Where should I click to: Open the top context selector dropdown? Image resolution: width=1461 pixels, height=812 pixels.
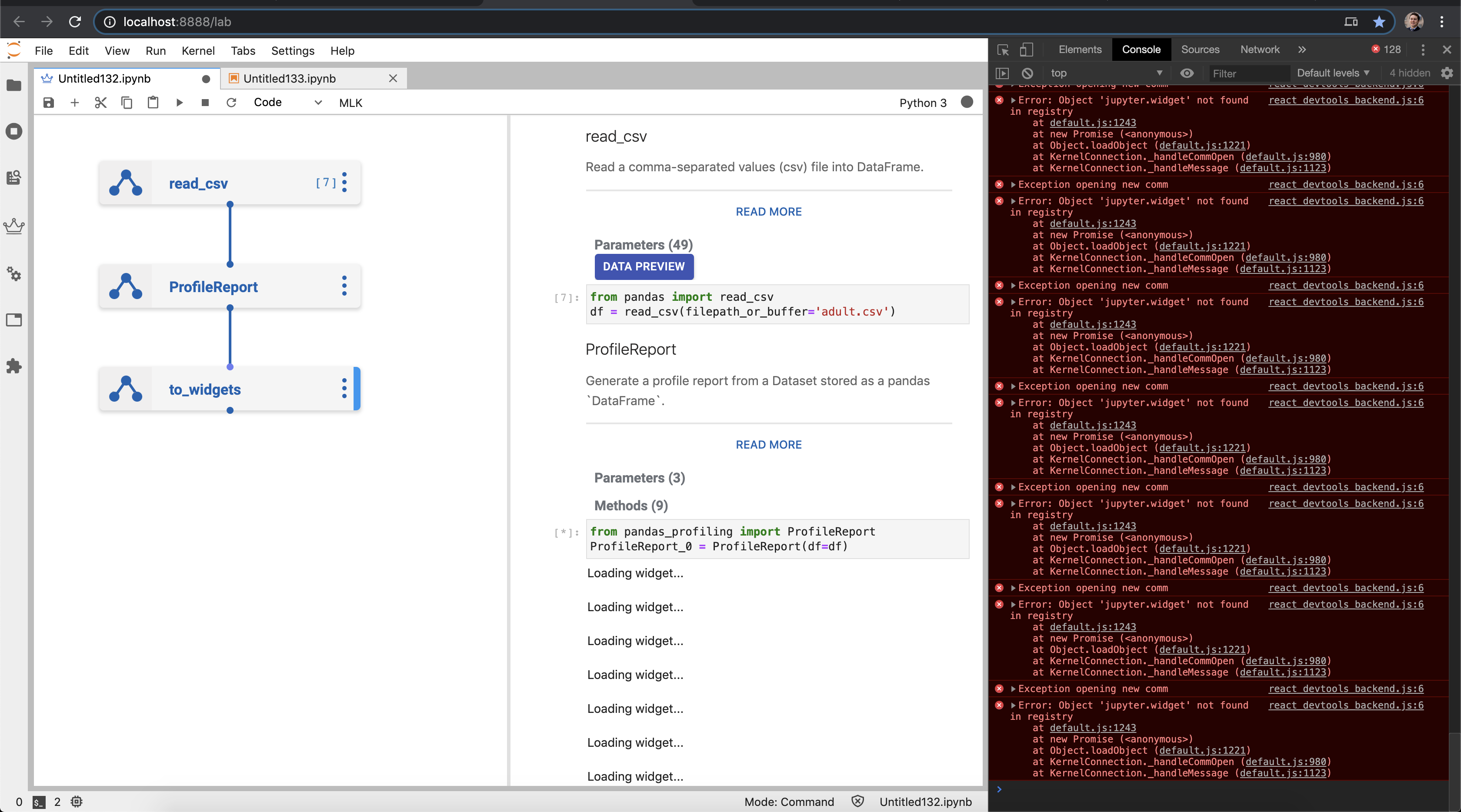point(1106,73)
